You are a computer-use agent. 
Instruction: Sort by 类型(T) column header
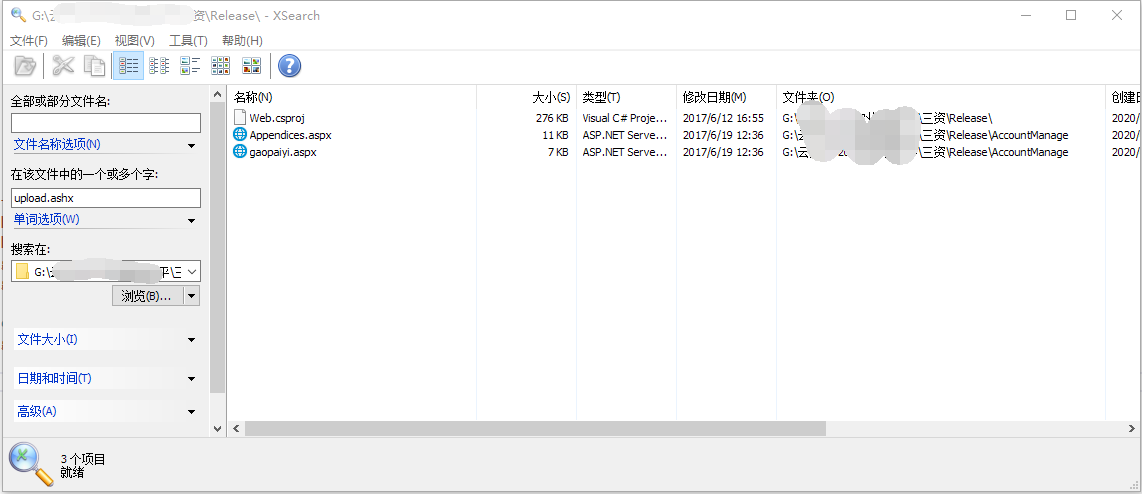pos(626,97)
